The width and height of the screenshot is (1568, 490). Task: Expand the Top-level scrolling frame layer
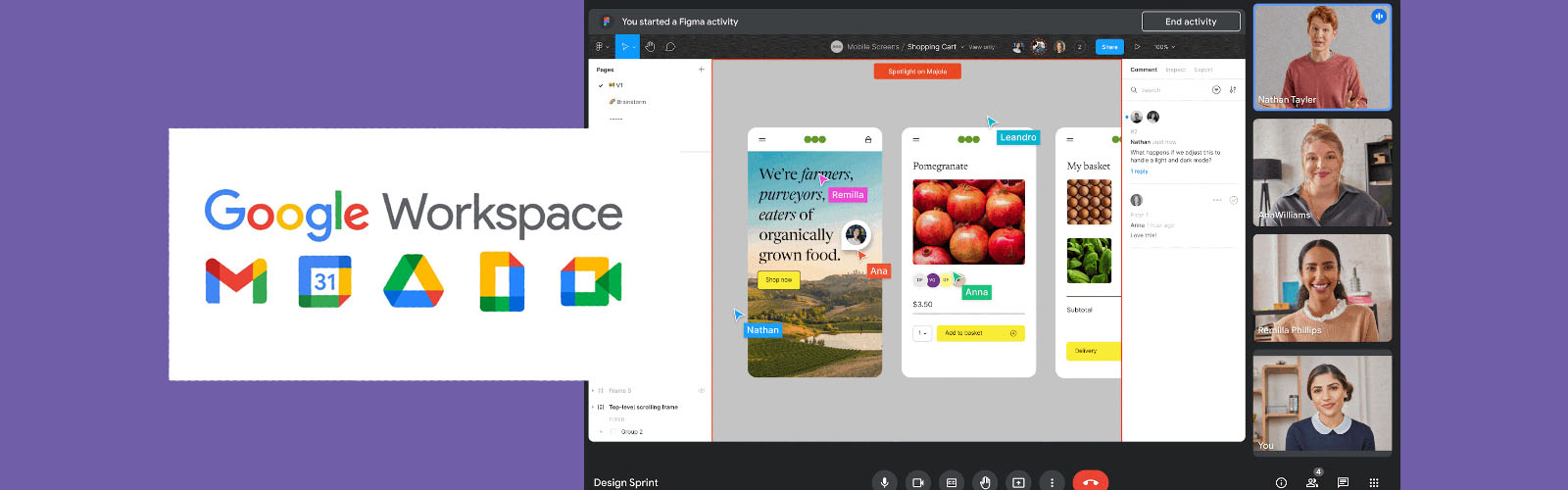(593, 407)
